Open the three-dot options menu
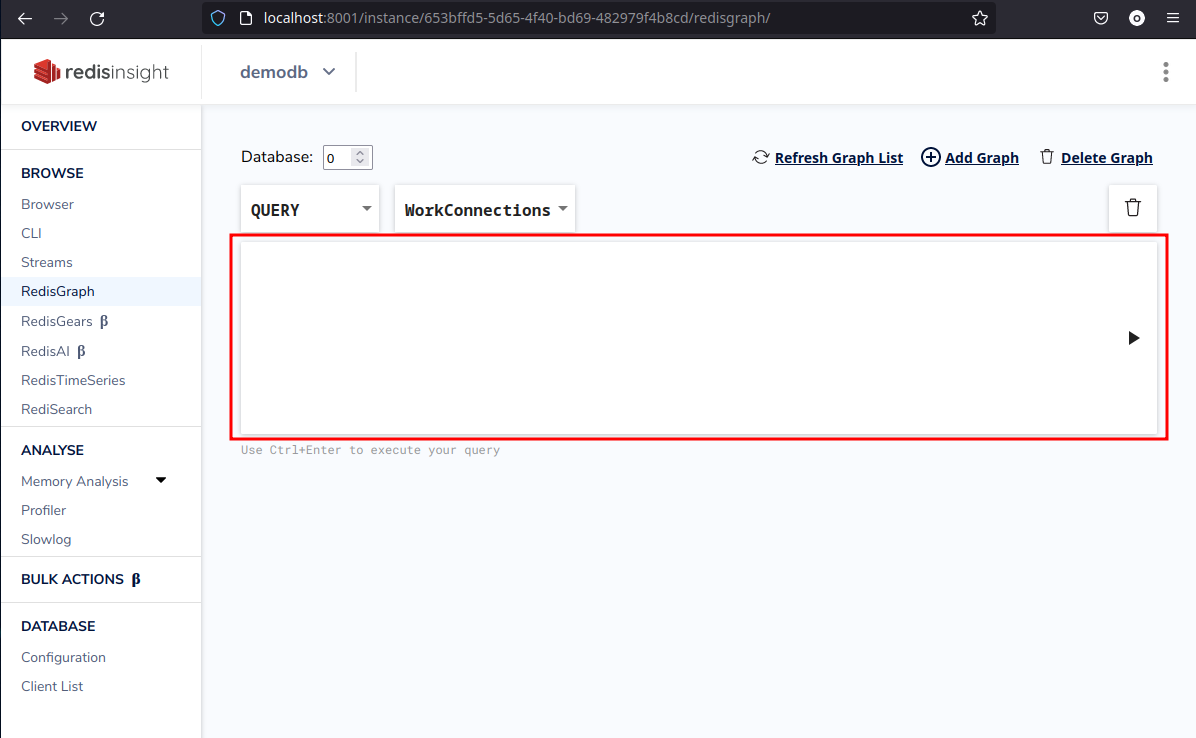This screenshot has height=738, width=1196. (x=1165, y=72)
